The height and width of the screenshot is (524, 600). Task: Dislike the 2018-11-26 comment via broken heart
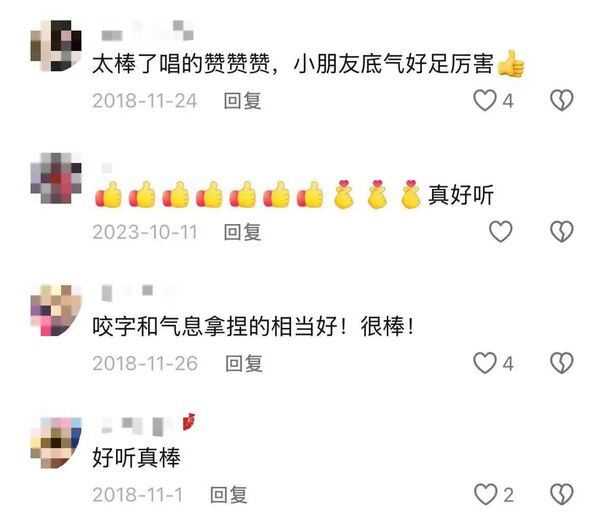coord(562,363)
